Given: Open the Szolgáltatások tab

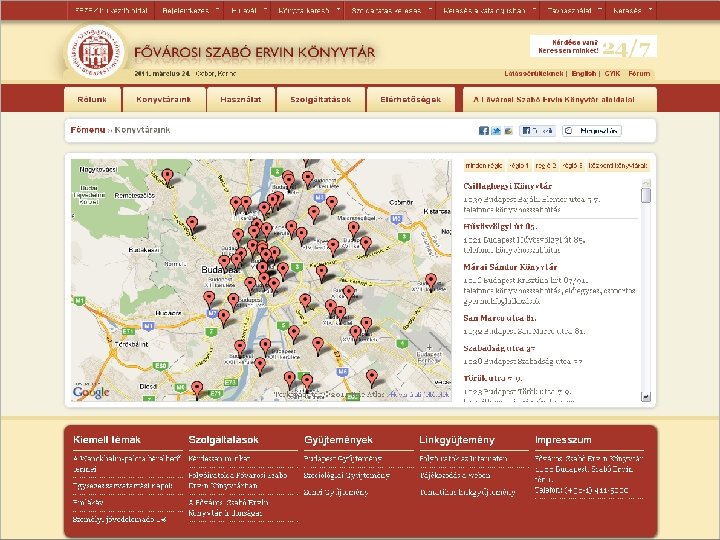Looking at the screenshot, I should coord(321,99).
